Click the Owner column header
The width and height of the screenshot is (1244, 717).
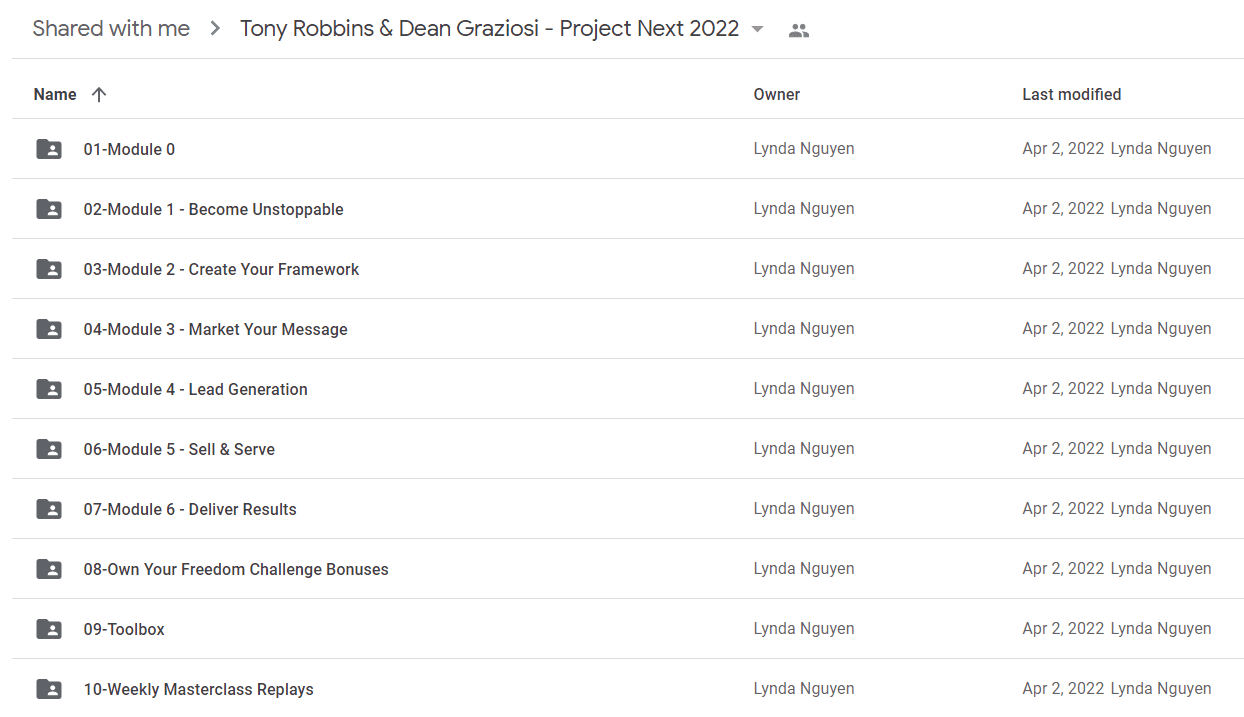[x=777, y=94]
